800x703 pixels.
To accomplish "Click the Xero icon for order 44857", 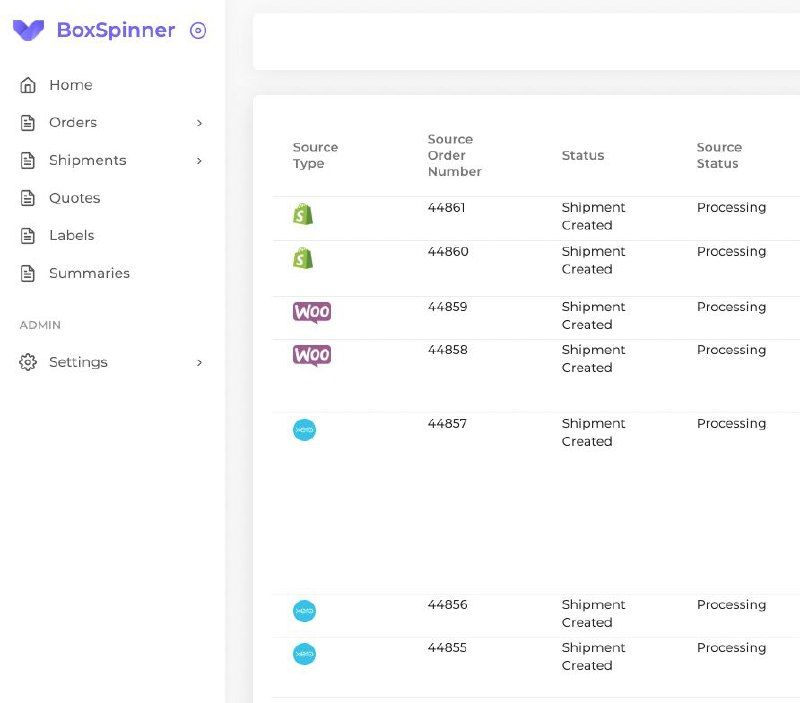I will 305,430.
